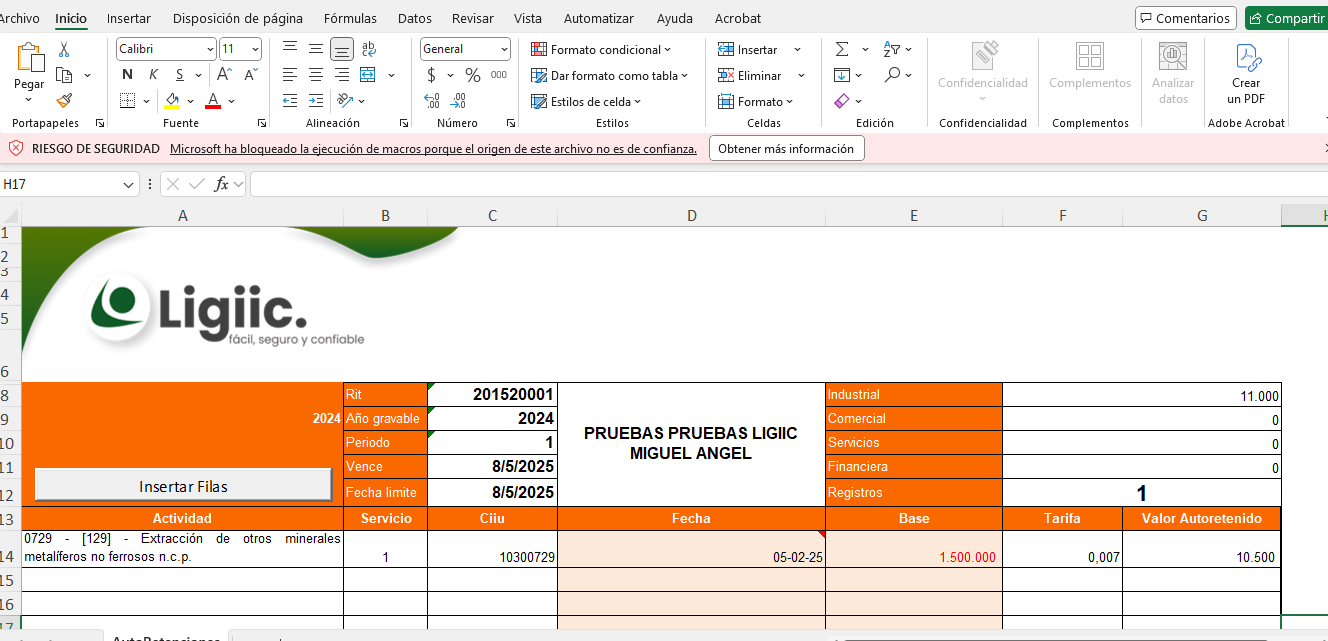Click the Compartir button
Viewport: 1328px width, 641px height.
(x=1287, y=18)
